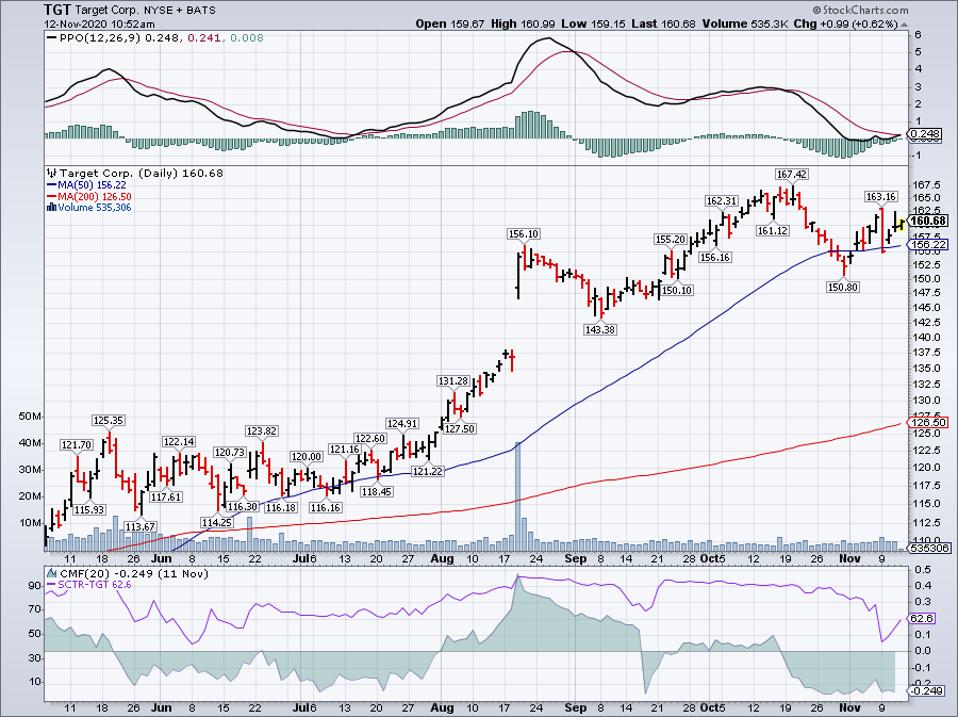
Task: Click the 116.16 price label
Action: pyautogui.click(x=326, y=507)
